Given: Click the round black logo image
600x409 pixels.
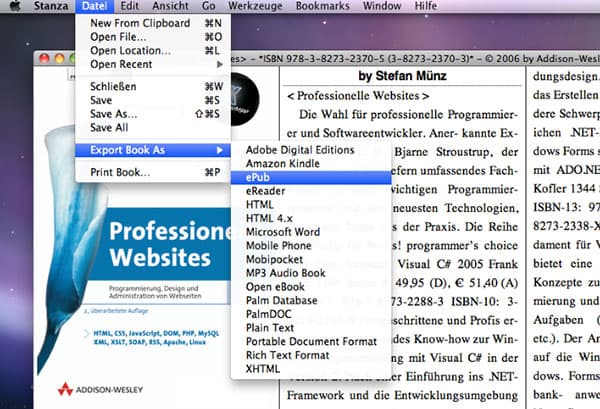Looking at the screenshot, I should click(244, 99).
